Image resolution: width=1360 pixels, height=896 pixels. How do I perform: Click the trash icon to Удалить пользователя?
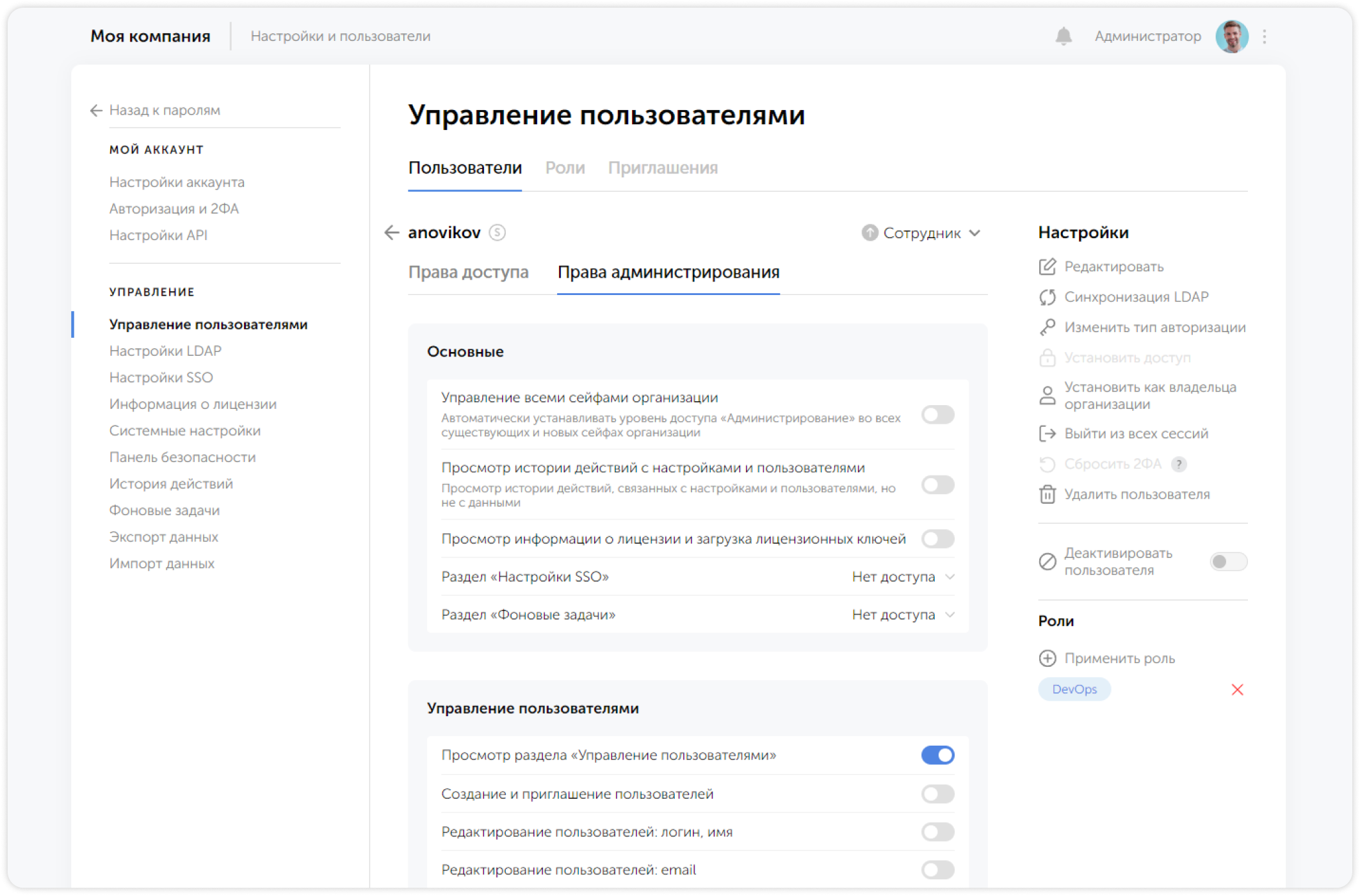1048,494
